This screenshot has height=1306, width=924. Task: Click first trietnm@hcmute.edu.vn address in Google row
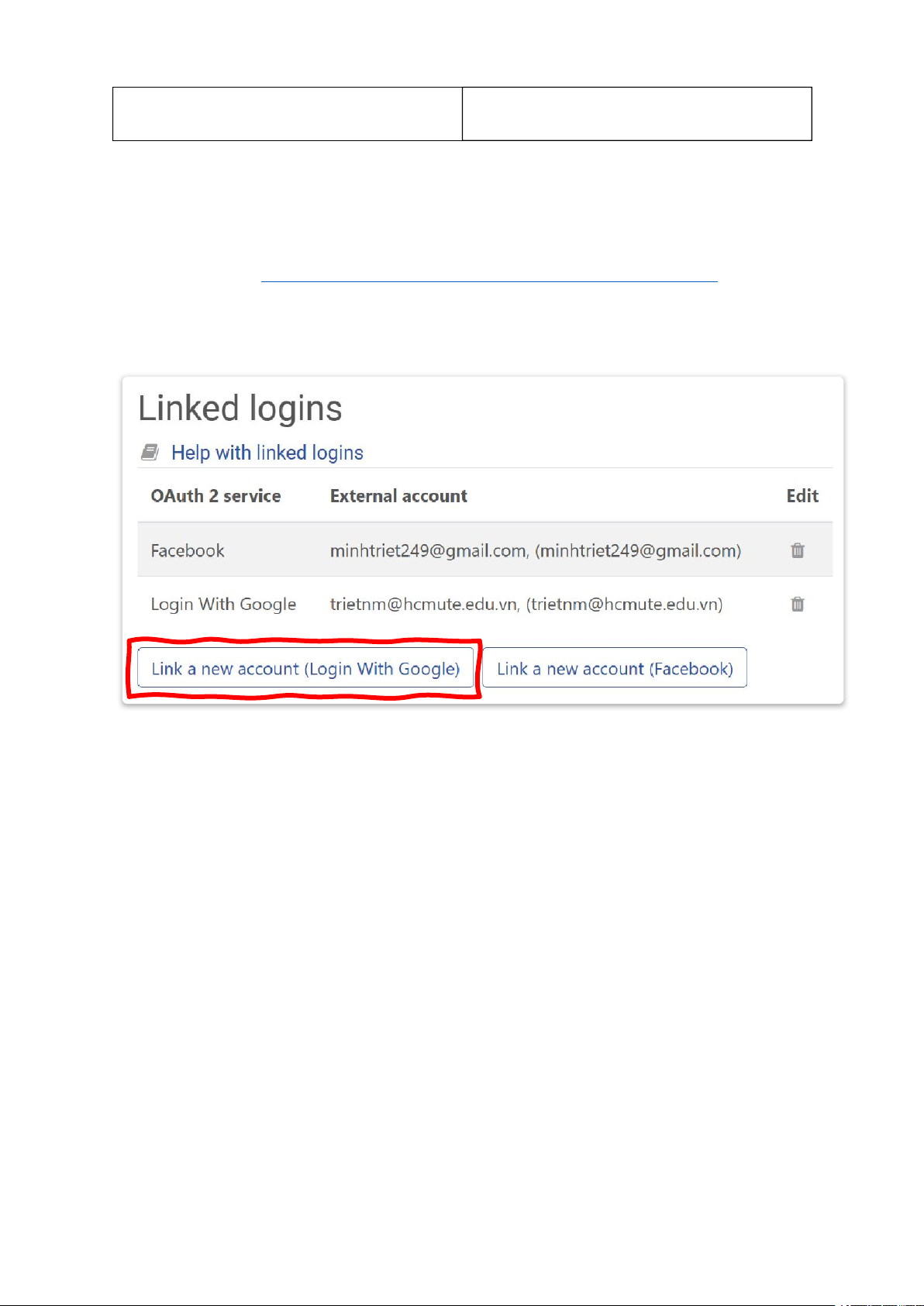click(x=423, y=604)
